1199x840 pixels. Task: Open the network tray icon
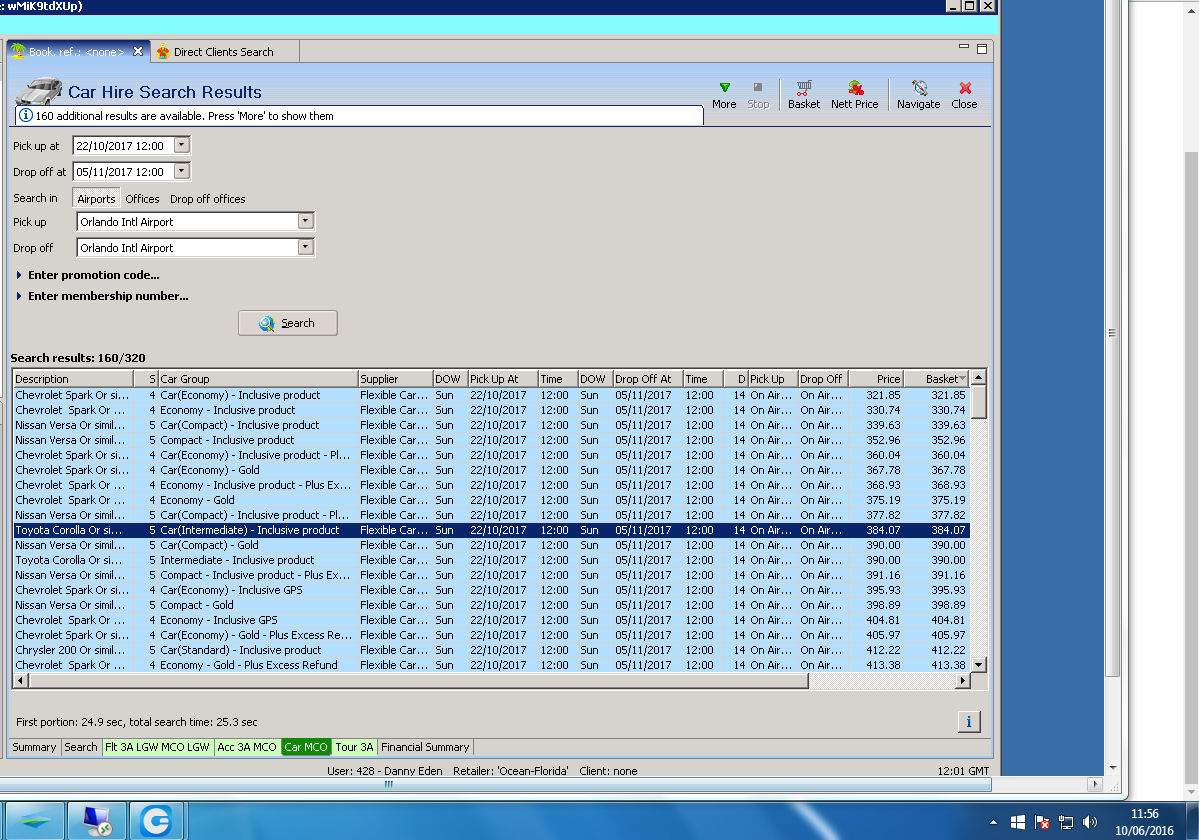click(x=1066, y=822)
